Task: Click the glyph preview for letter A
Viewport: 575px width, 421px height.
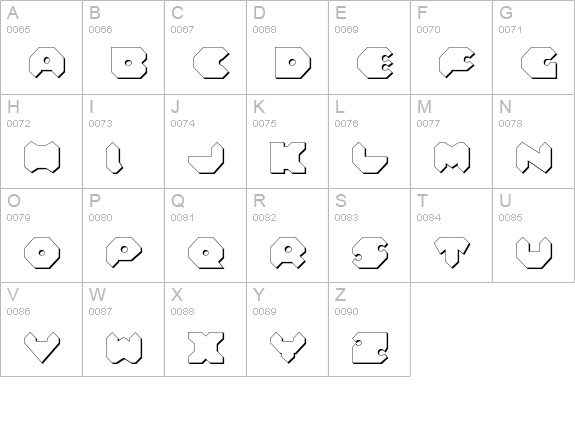Action: 47,63
